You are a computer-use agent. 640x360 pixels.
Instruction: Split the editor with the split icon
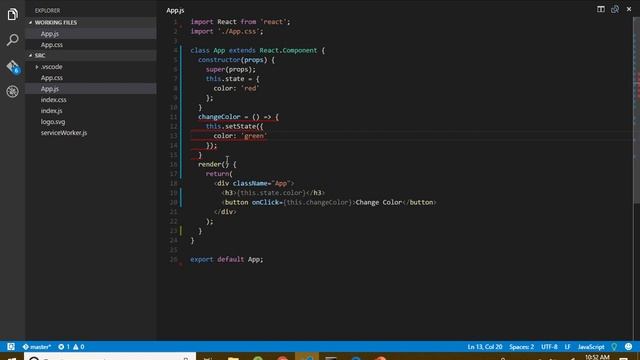click(x=601, y=9)
